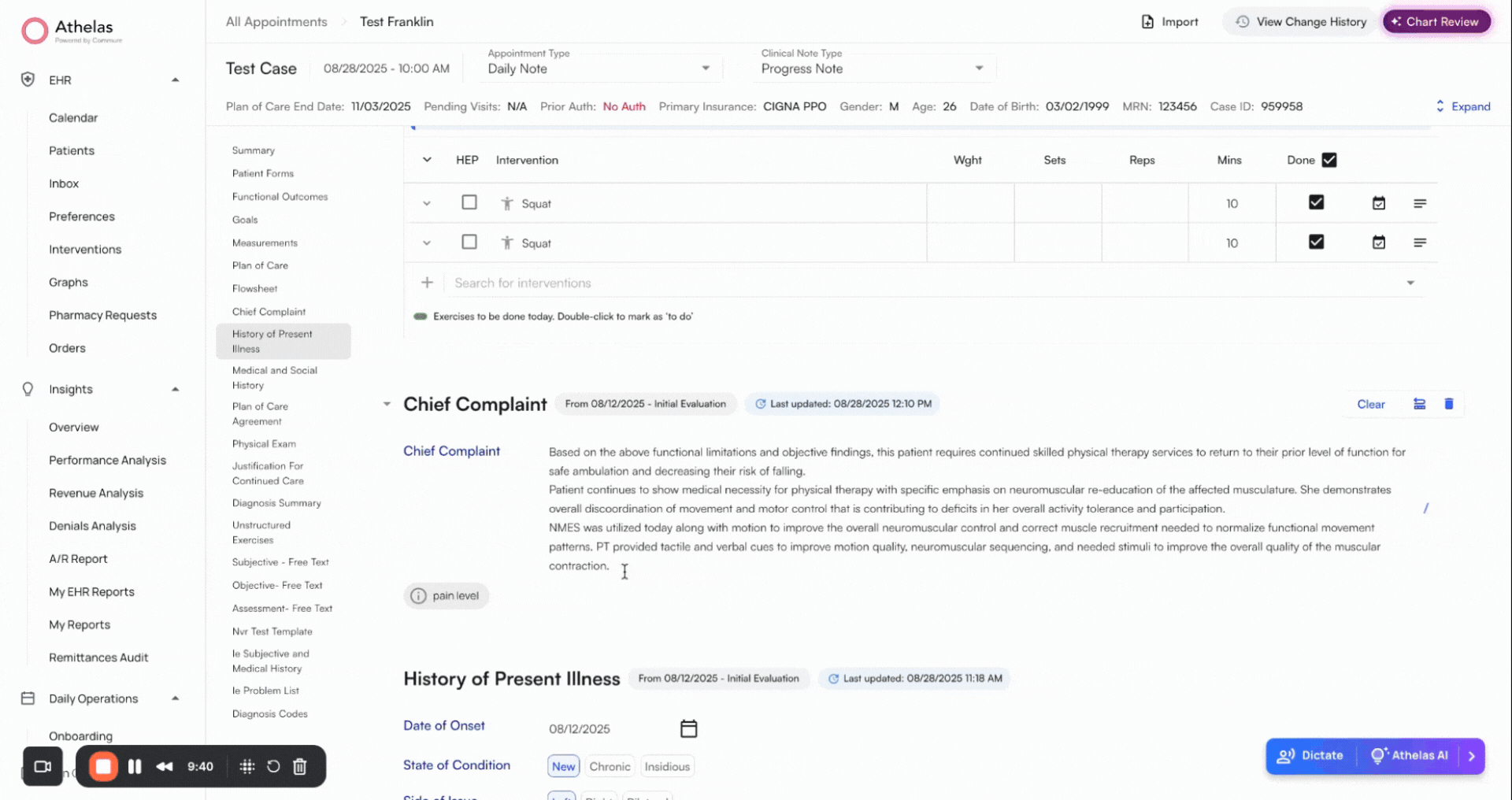
Task: Click the pain level chip
Action: click(447, 596)
